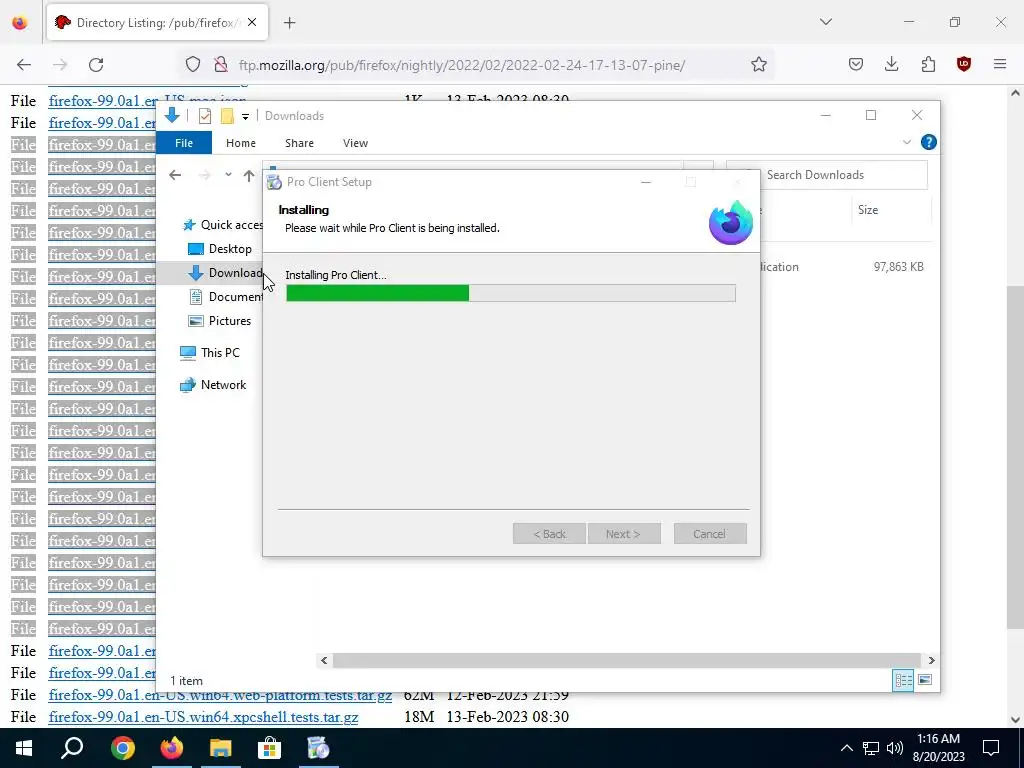Switch to Firefox in taskbar
Viewport: 1024px width, 768px height.
pos(172,748)
